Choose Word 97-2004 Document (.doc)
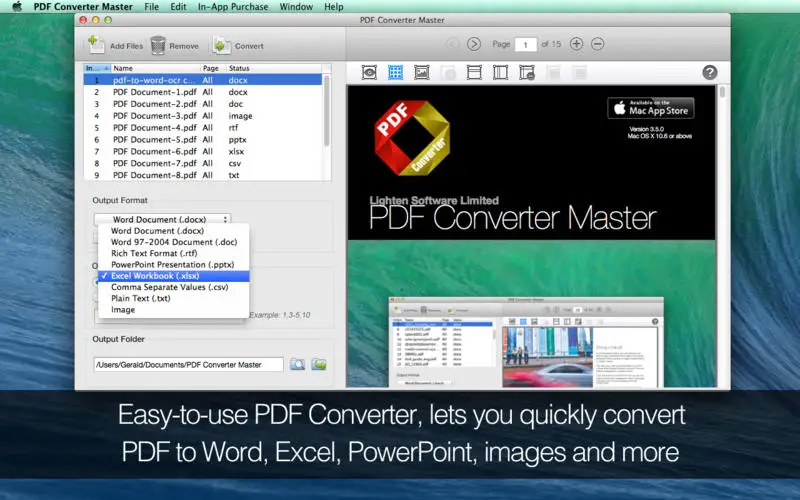The width and height of the screenshot is (800, 500). coord(173,242)
